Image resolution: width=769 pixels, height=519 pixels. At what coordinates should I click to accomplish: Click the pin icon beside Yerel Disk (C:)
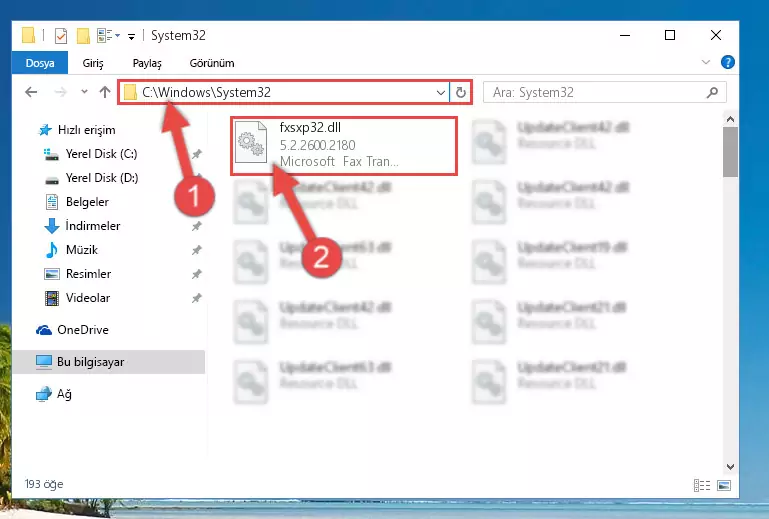click(197, 154)
